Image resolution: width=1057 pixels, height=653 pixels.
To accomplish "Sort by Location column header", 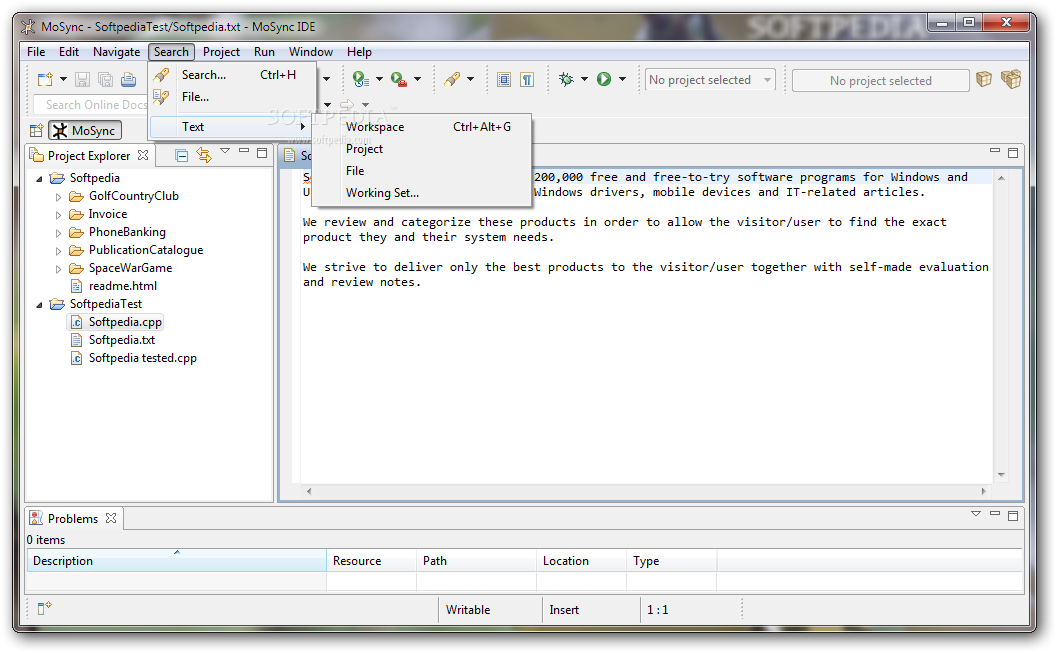I will click(x=581, y=561).
